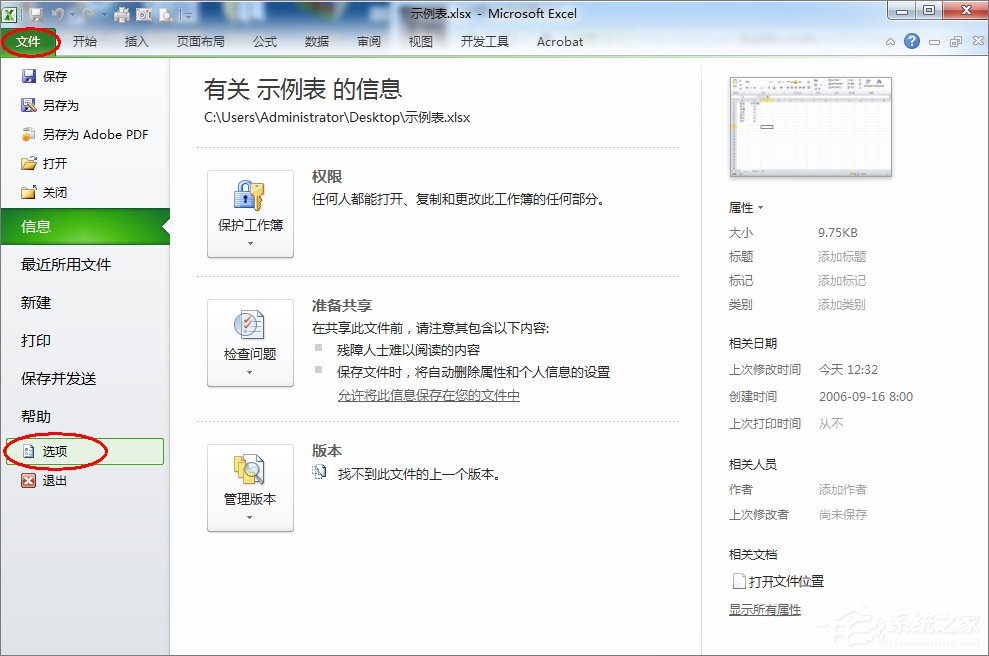
Task: Open the Customize Quick Access Toolbar dropdown
Action: pos(186,14)
